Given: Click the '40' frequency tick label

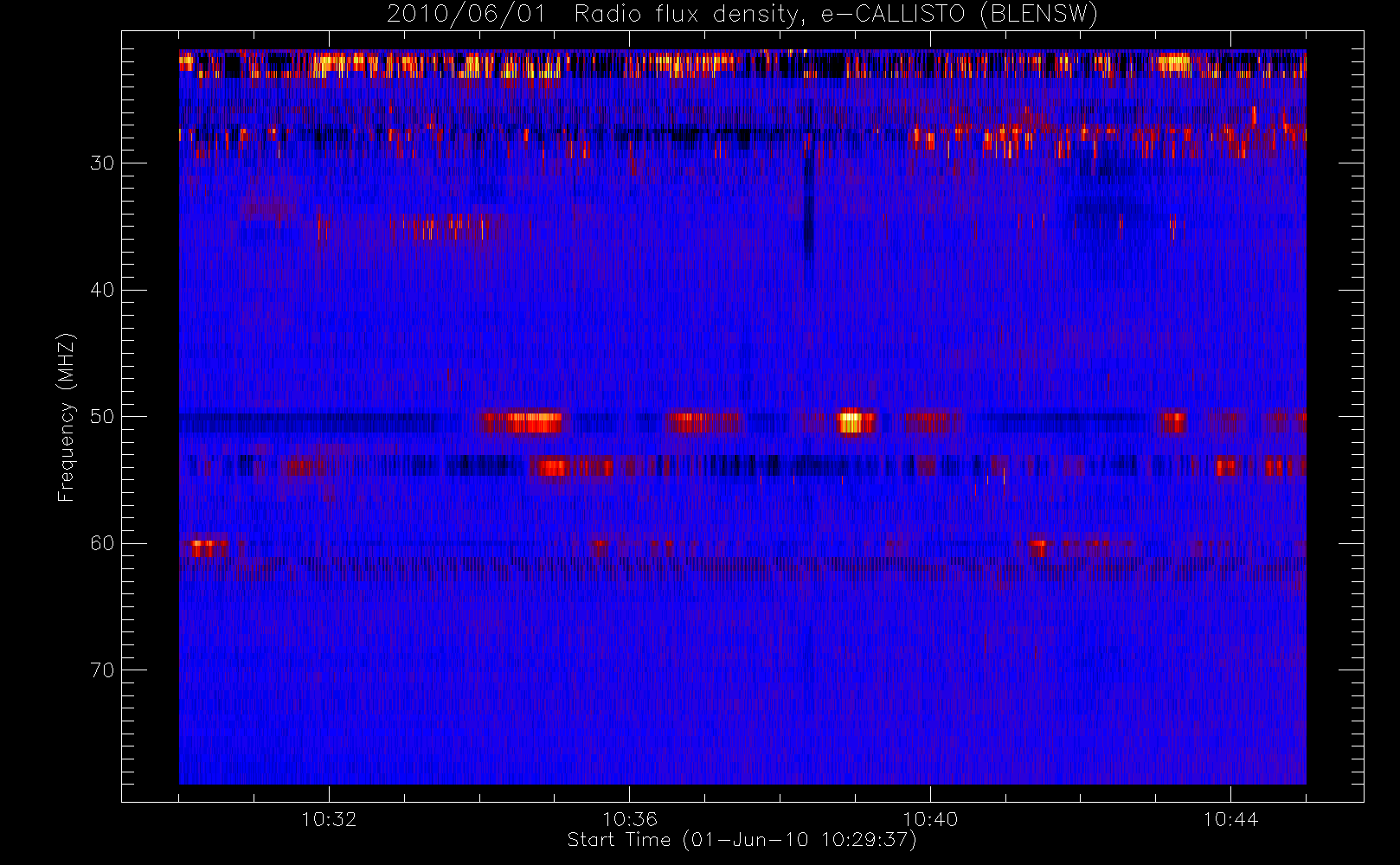Looking at the screenshot, I should click(102, 290).
